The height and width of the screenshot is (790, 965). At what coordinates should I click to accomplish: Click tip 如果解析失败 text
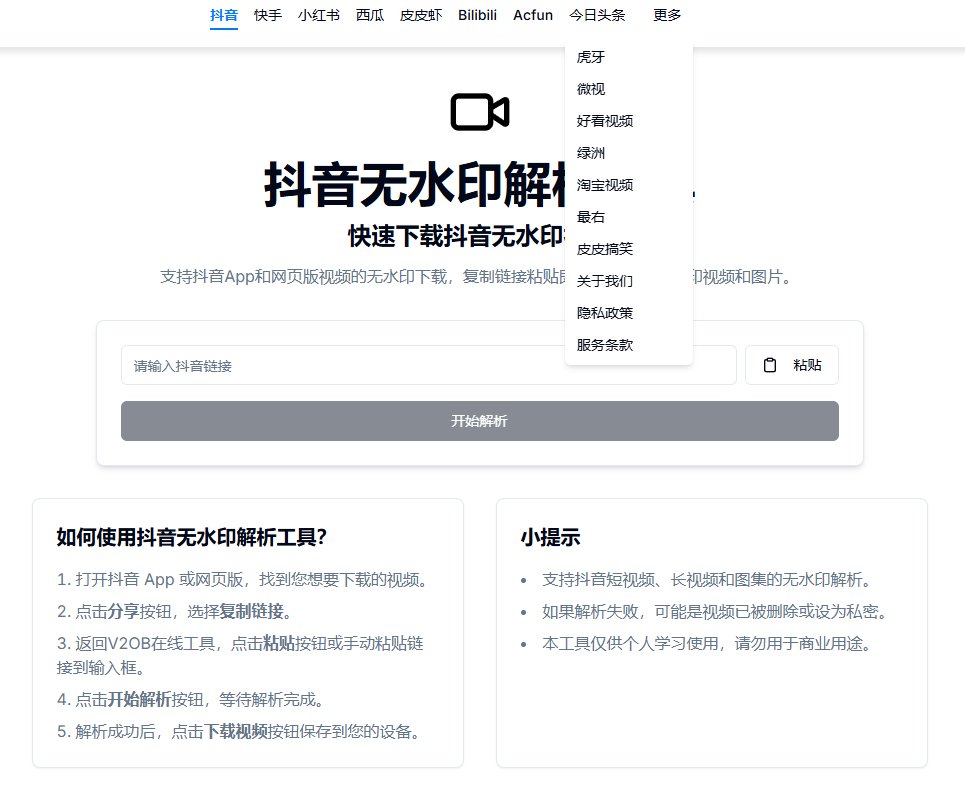pos(715,612)
